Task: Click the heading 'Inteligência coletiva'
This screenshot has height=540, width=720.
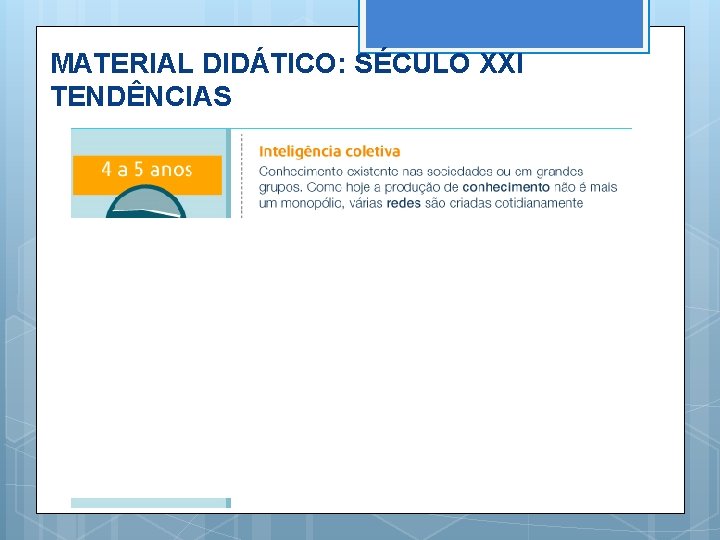Action: [x=329, y=151]
